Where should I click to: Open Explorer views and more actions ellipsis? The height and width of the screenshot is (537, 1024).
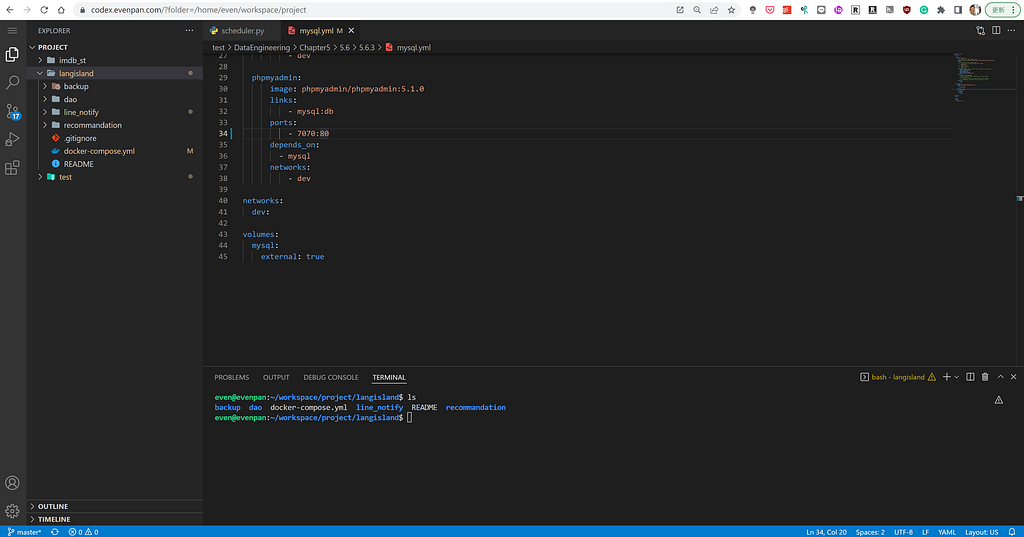pyautogui.click(x=189, y=31)
